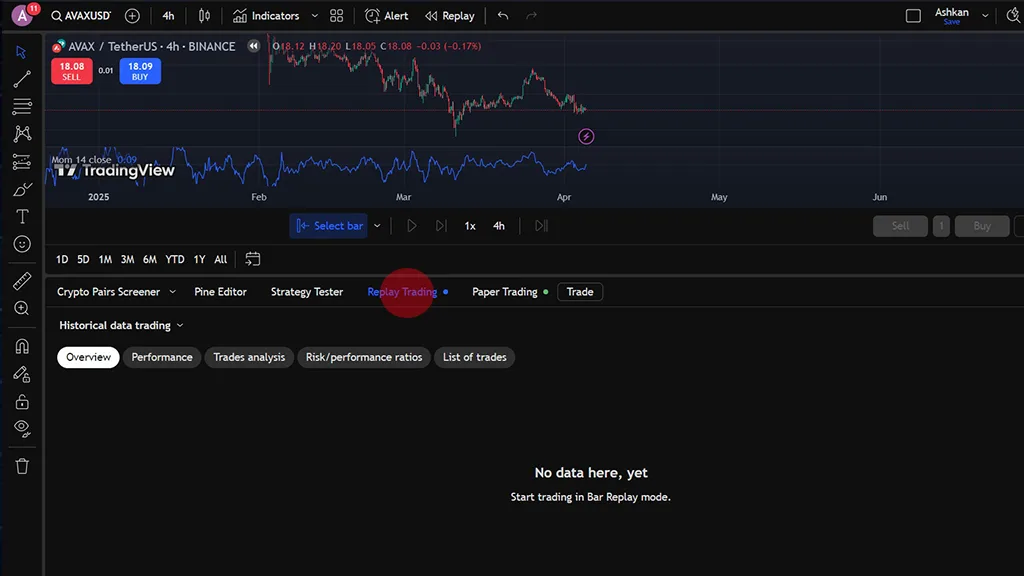Click the add symbol plus icon
Image resolution: width=1024 pixels, height=576 pixels.
point(132,16)
